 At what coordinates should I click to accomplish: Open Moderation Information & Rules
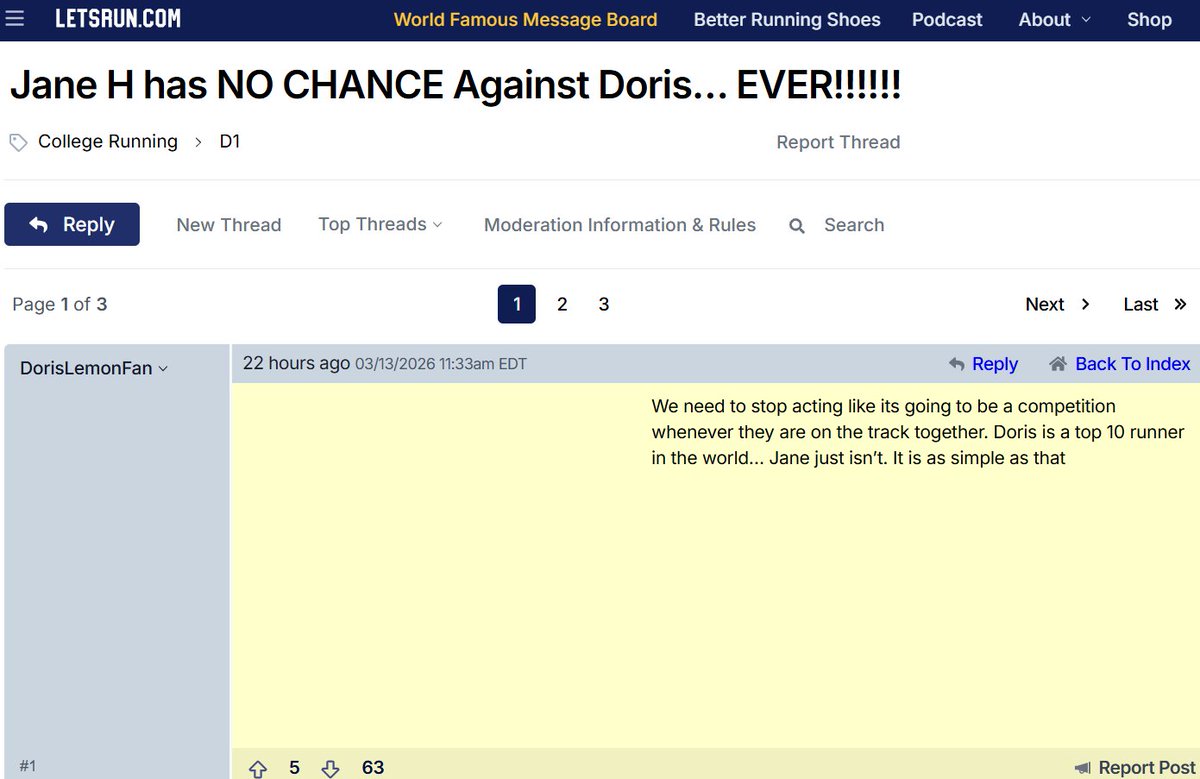coord(620,225)
